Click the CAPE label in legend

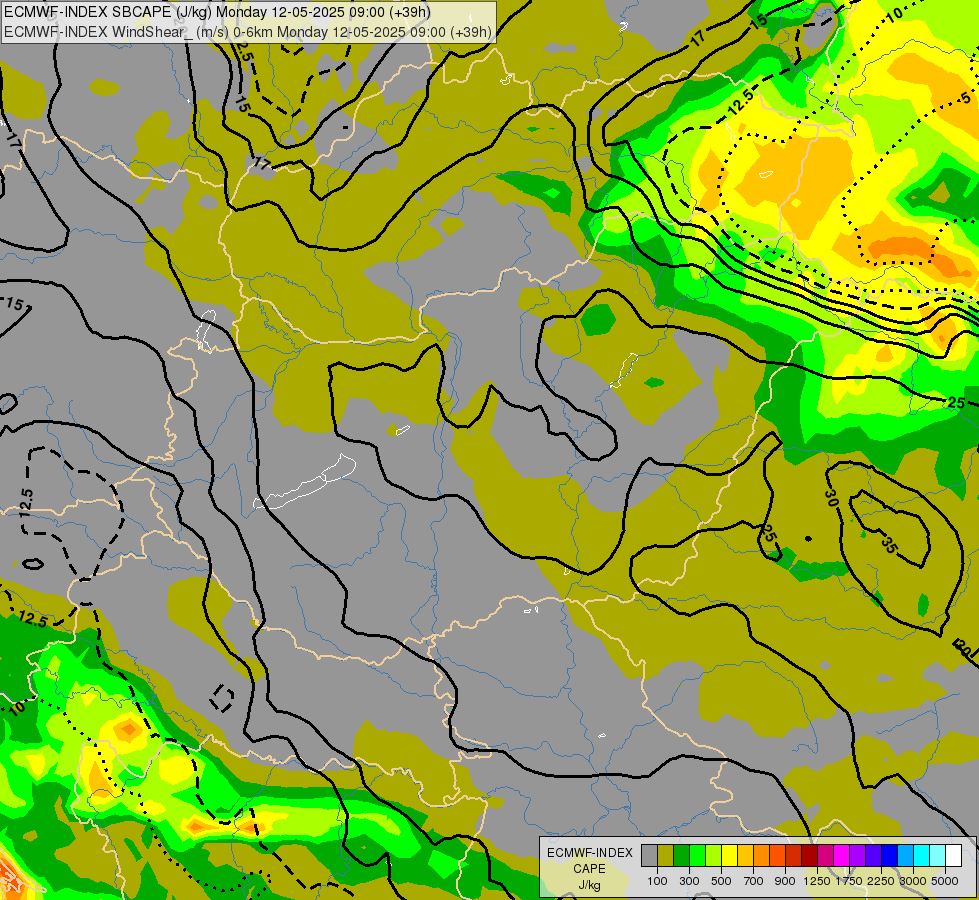[589, 869]
